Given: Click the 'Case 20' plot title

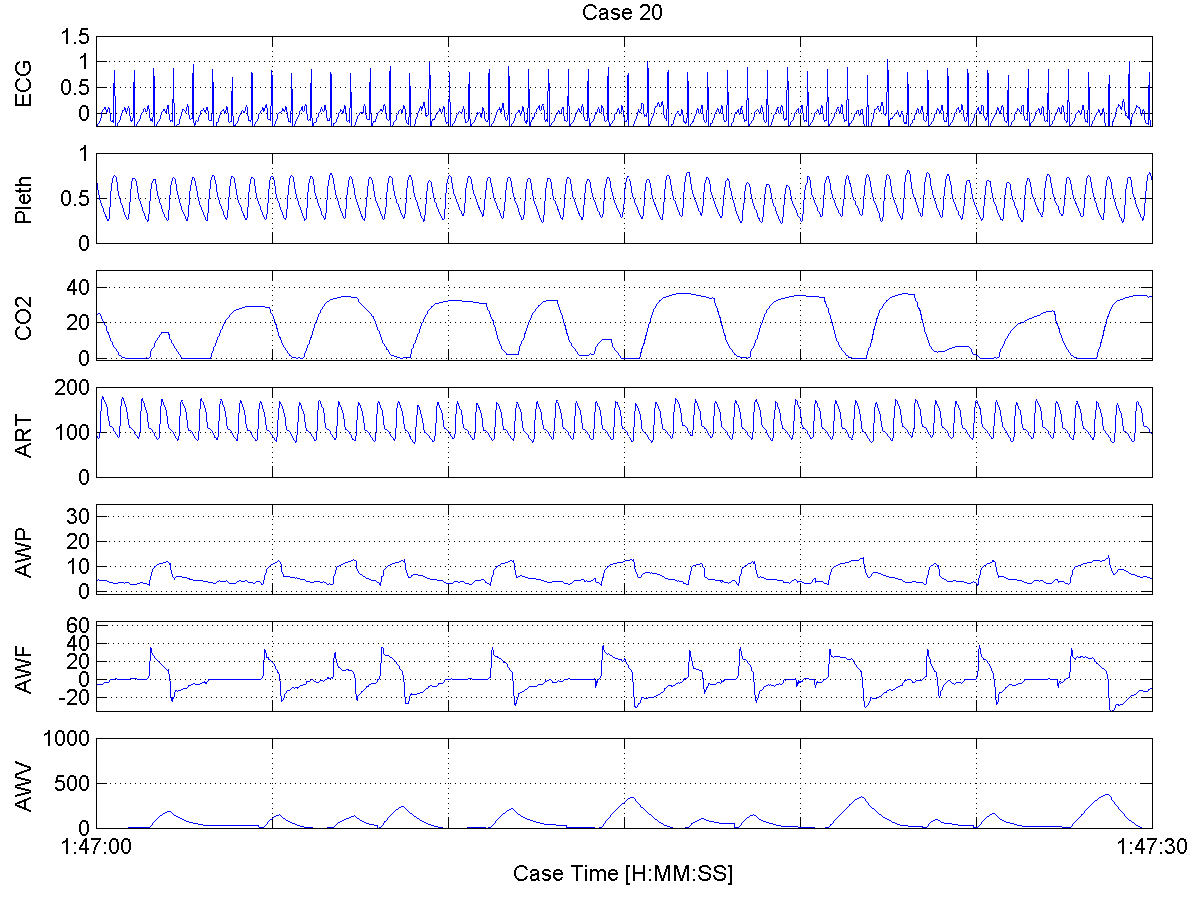Looking at the screenshot, I should (x=623, y=13).
